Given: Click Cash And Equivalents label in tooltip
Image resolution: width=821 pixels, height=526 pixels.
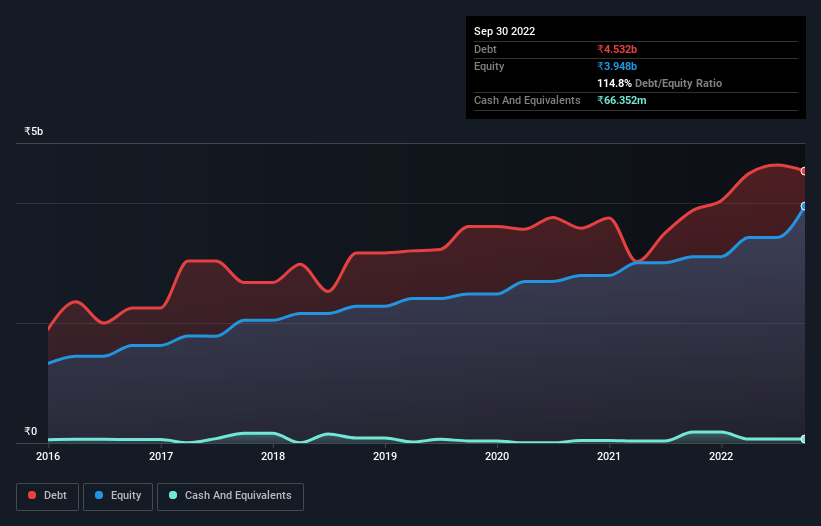Looking at the screenshot, I should click(x=527, y=100).
